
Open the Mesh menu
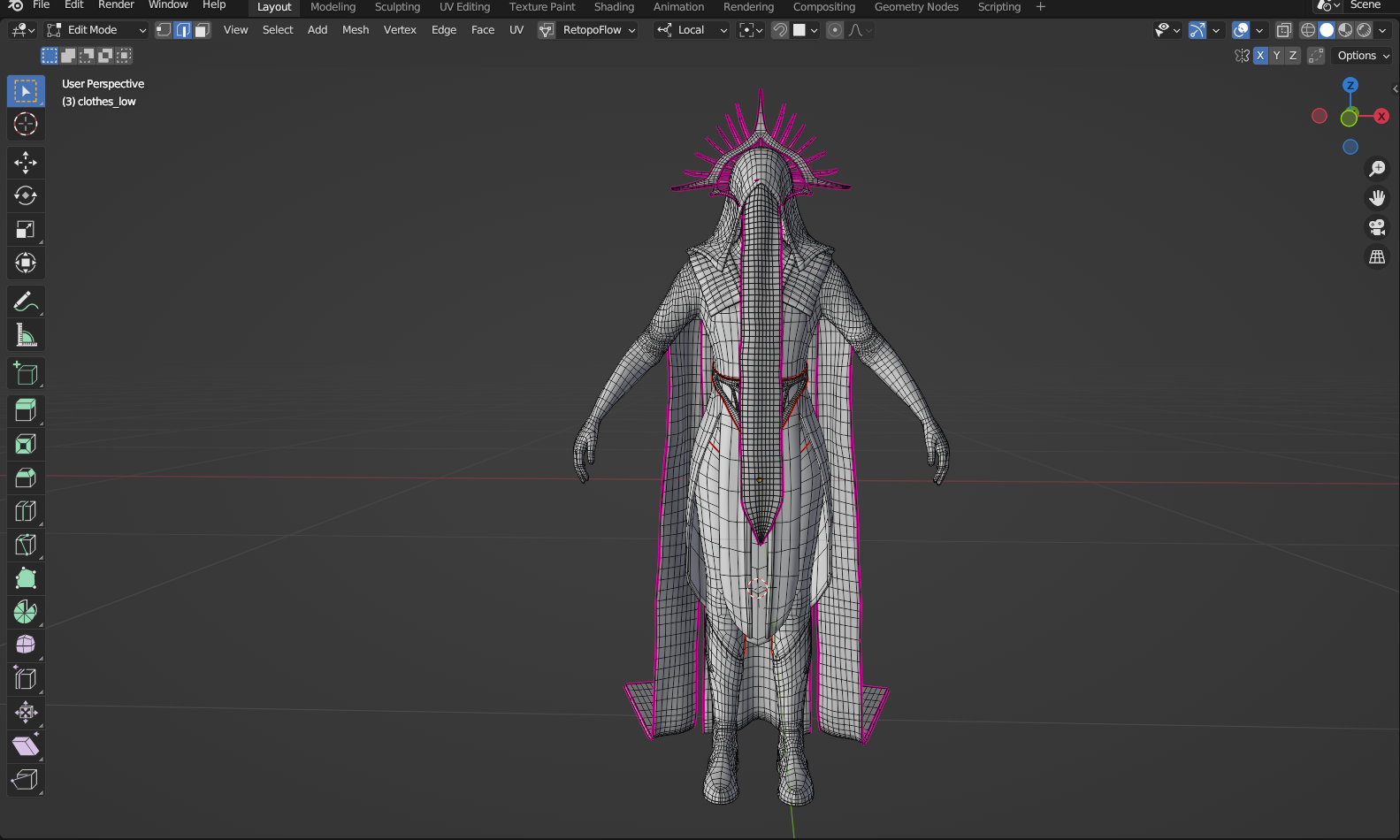click(356, 30)
